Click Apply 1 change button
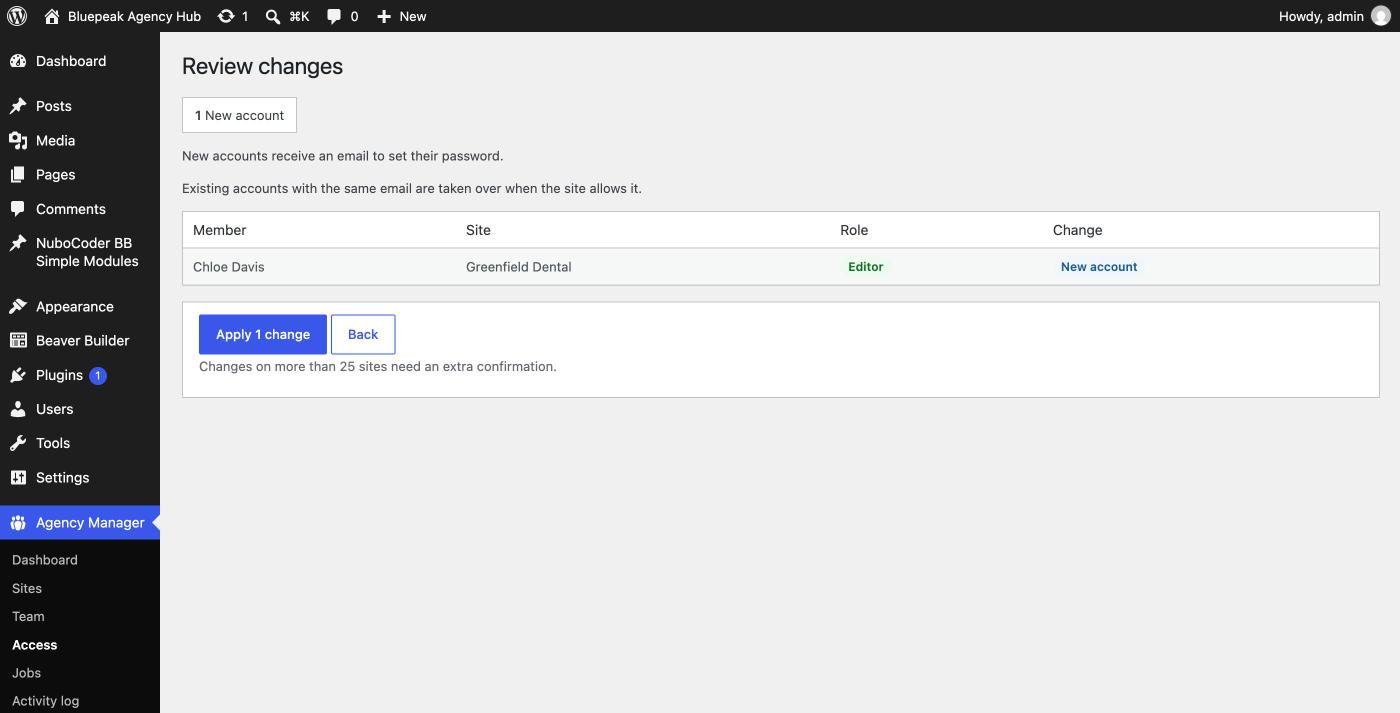Viewport: 1400px width, 713px height. pos(263,334)
